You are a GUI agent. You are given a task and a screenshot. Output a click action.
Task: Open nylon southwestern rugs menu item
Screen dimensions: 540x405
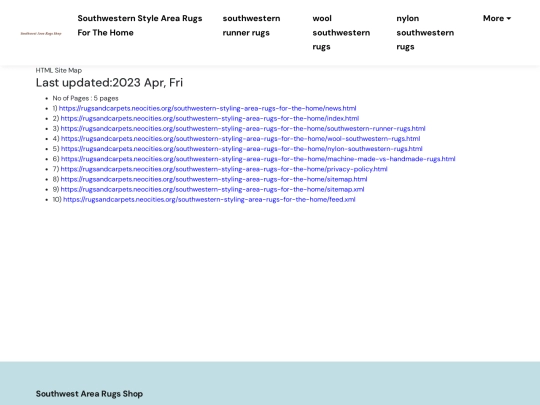[x=425, y=32]
